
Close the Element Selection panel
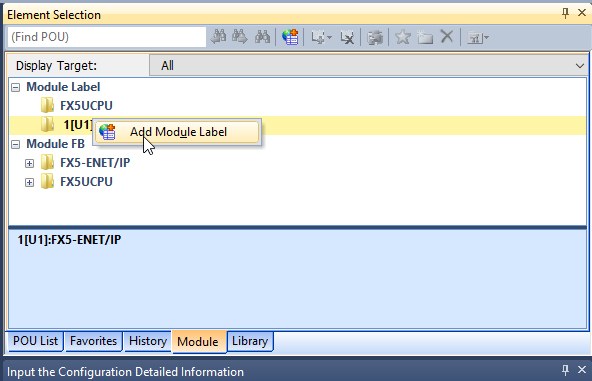pos(582,13)
